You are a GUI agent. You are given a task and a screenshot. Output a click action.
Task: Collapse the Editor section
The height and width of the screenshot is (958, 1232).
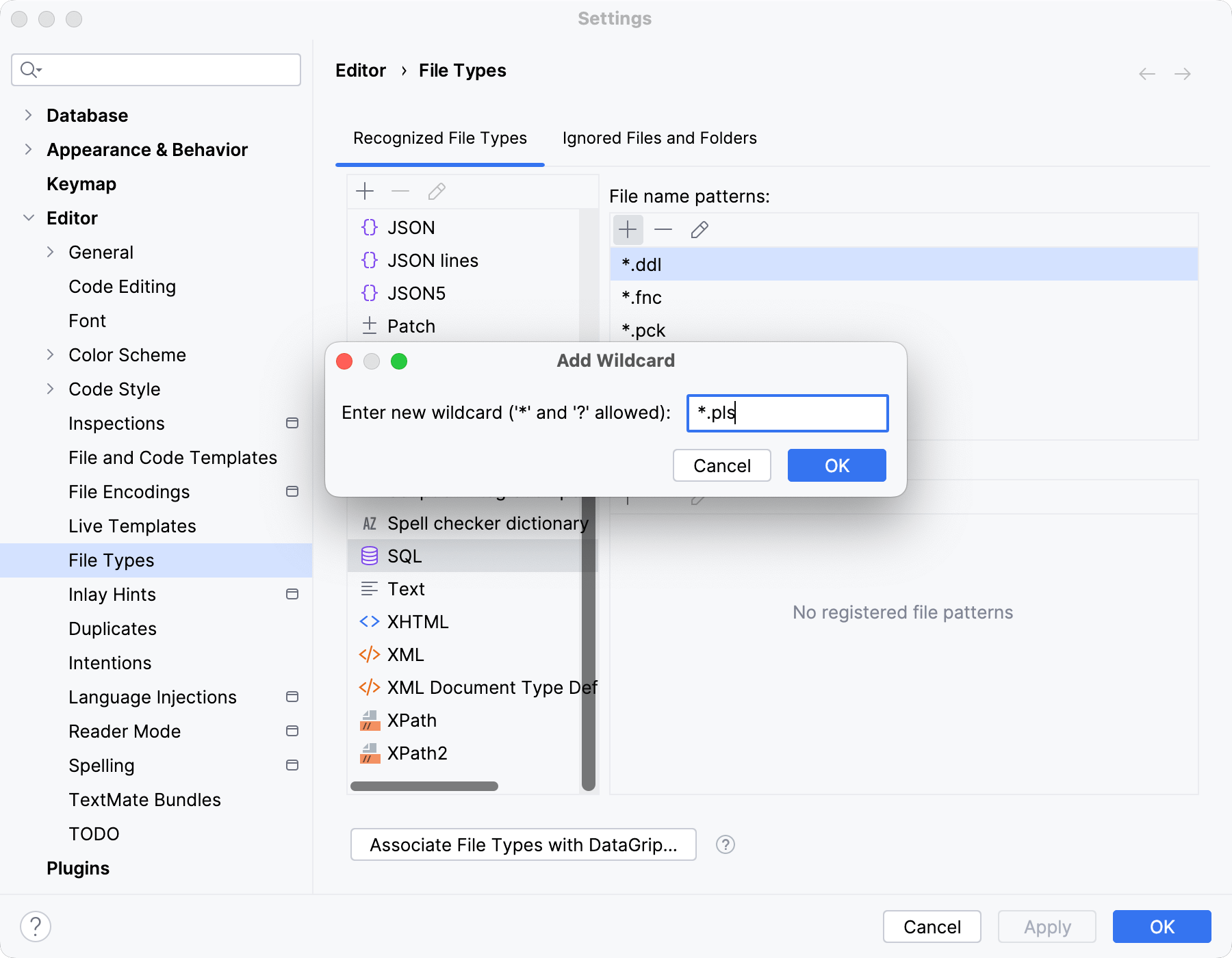point(28,218)
